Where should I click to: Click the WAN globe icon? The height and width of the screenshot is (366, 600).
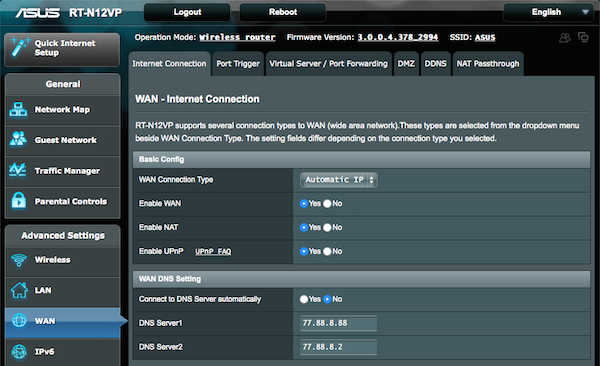tap(19, 320)
